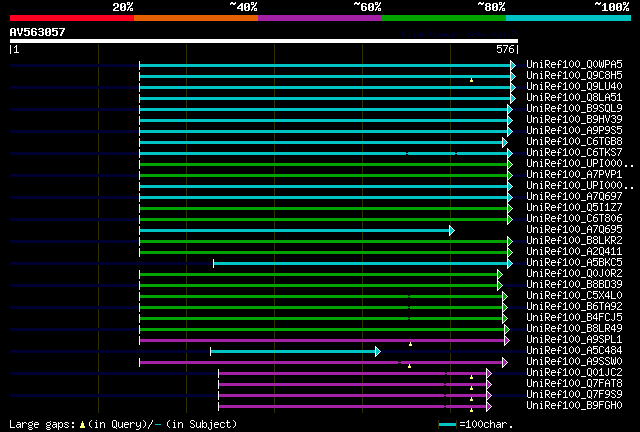Screen dimensions: 640x432
Task: Click the green alignment bar in the Q0J0R2 row
Action: click(319, 274)
